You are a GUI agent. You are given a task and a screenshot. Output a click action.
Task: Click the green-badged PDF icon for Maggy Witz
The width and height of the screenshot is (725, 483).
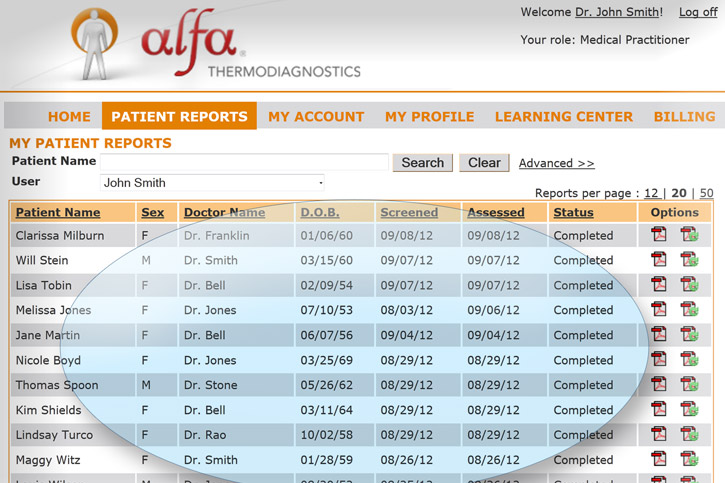(689, 460)
